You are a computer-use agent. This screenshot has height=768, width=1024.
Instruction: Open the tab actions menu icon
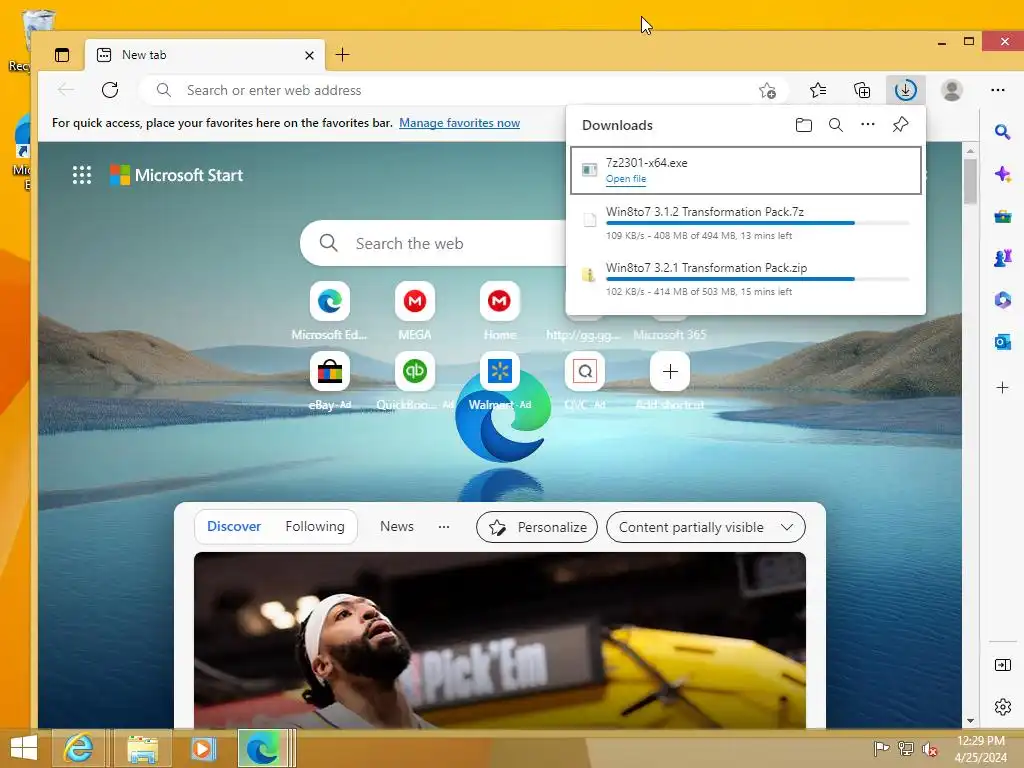[62, 55]
